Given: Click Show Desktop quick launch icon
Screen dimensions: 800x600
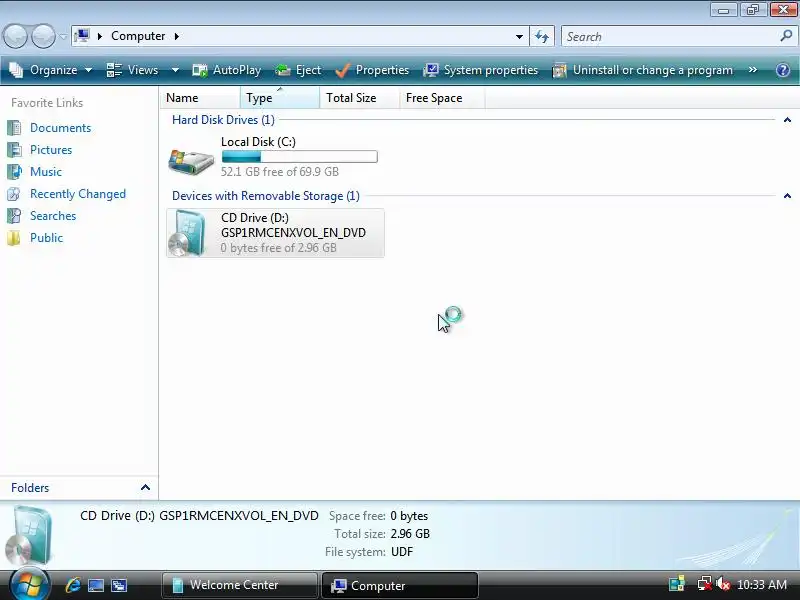Looking at the screenshot, I should coord(96,585).
